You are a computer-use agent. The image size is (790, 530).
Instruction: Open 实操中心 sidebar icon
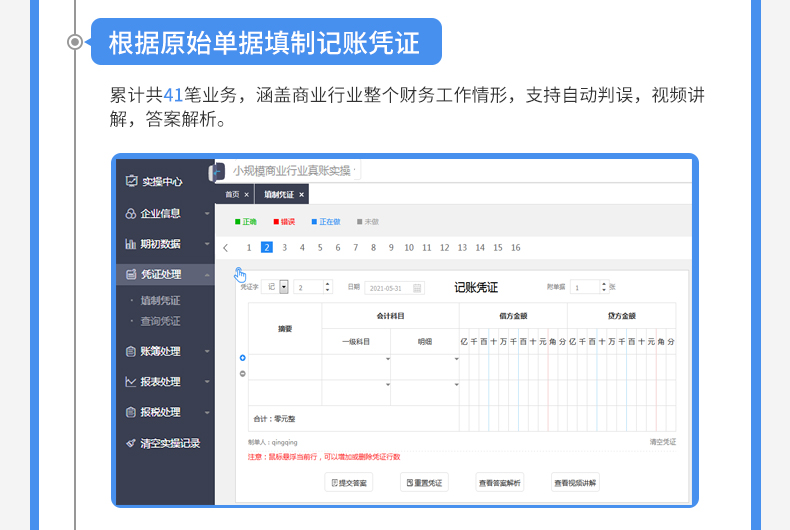(x=131, y=181)
